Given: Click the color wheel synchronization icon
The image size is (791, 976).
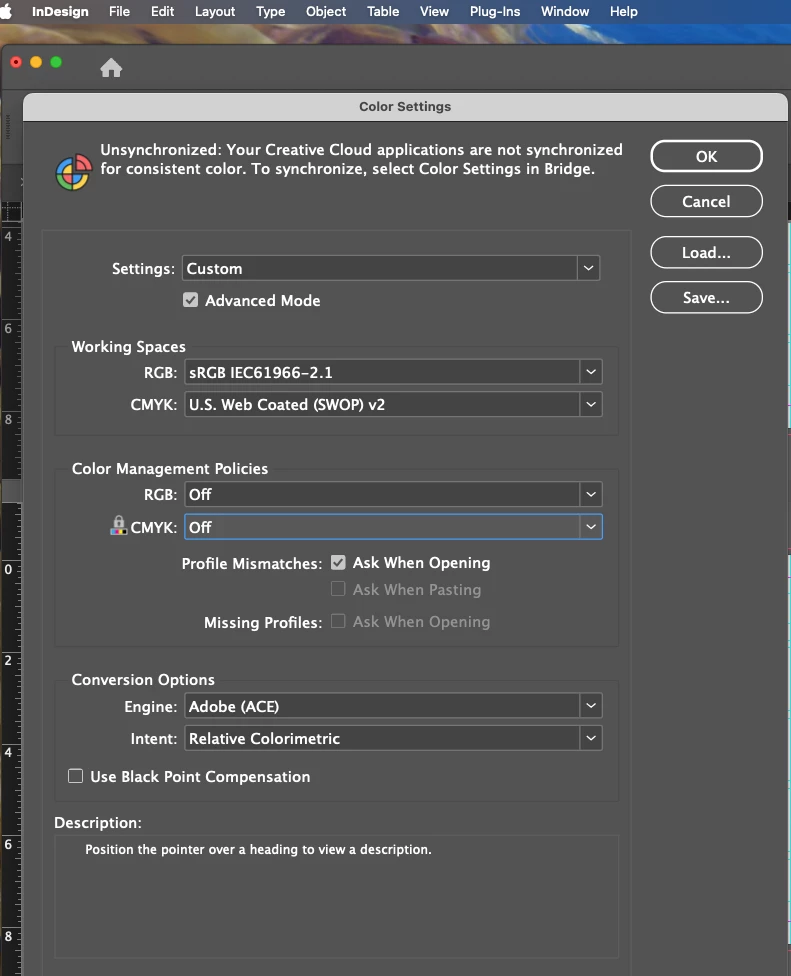Looking at the screenshot, I should [73, 172].
